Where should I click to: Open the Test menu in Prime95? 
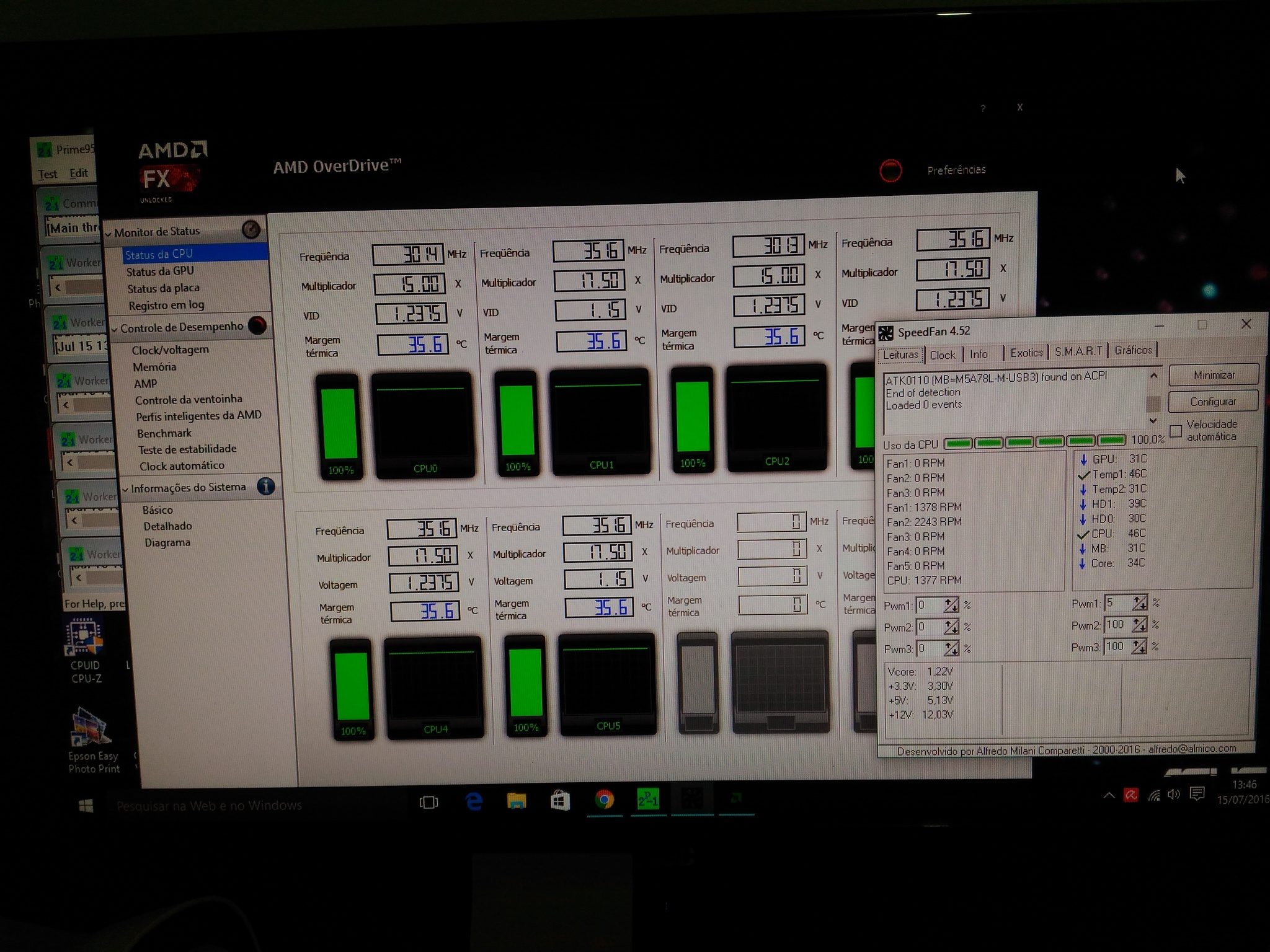click(48, 175)
